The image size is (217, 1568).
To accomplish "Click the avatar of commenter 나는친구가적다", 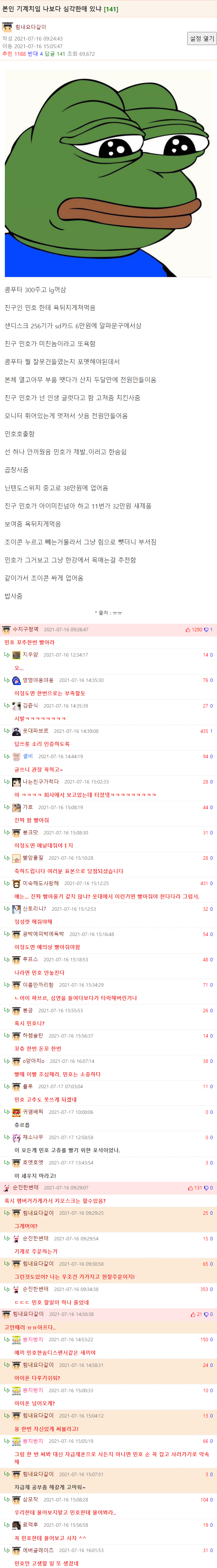I will pyautogui.click(x=16, y=782).
